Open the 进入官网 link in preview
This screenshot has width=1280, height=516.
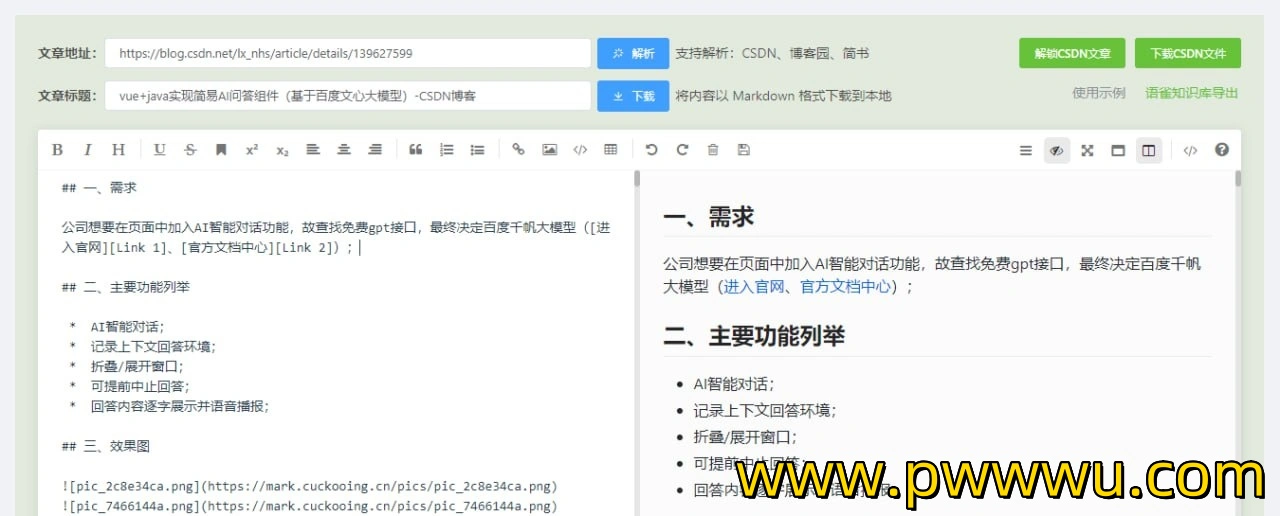pyautogui.click(x=754, y=286)
